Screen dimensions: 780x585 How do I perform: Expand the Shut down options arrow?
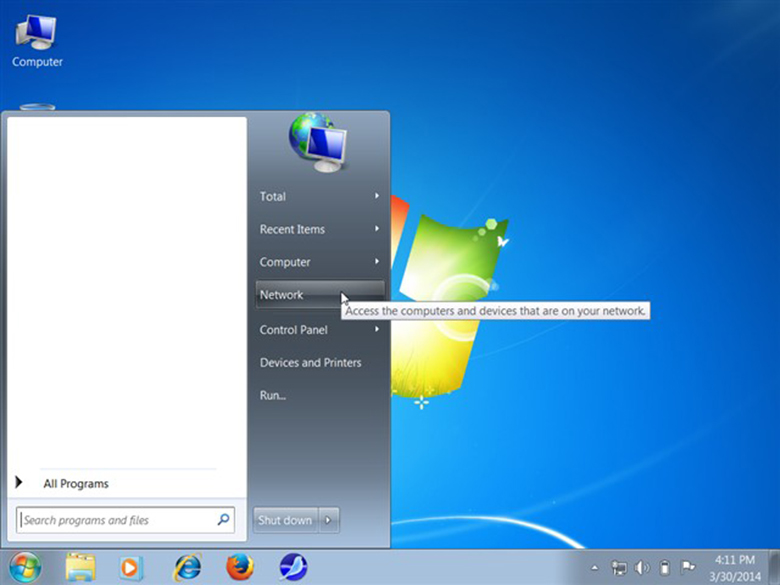(330, 520)
